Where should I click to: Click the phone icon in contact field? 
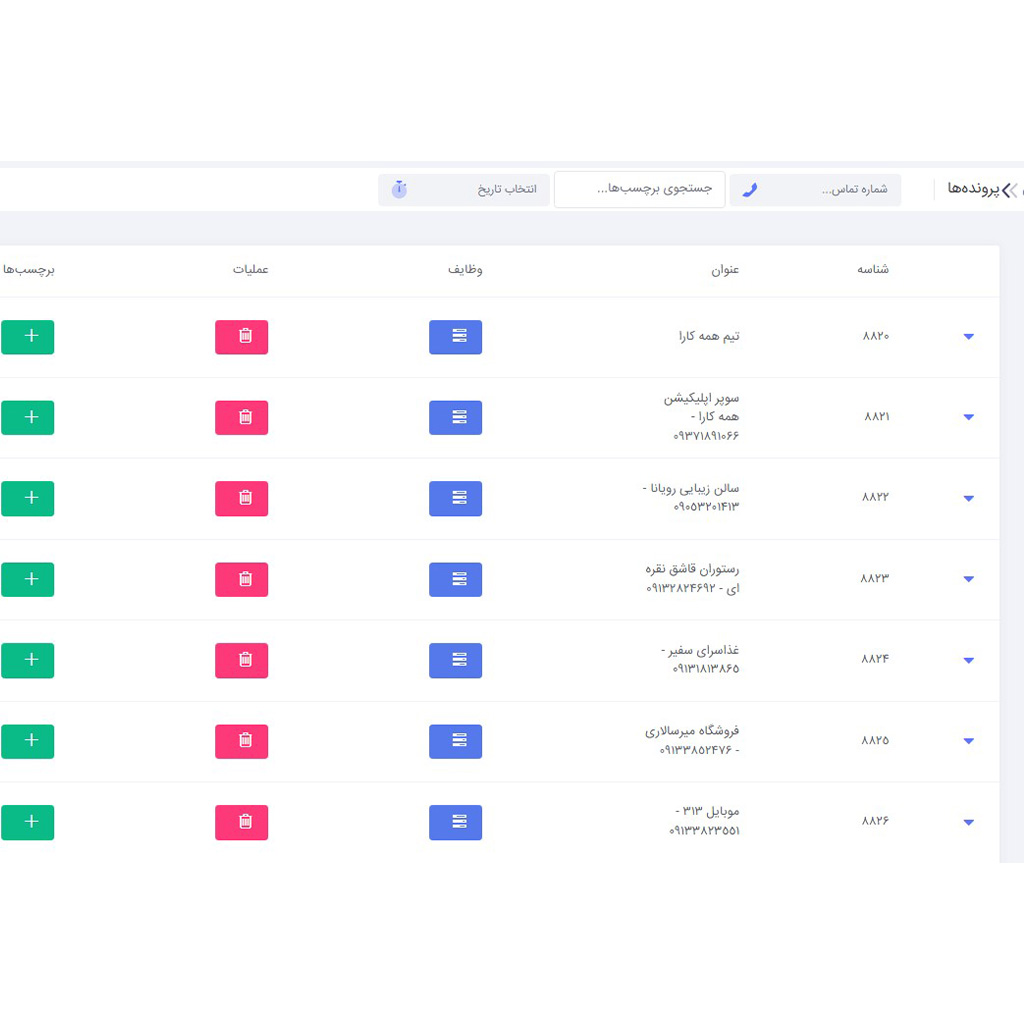749,190
